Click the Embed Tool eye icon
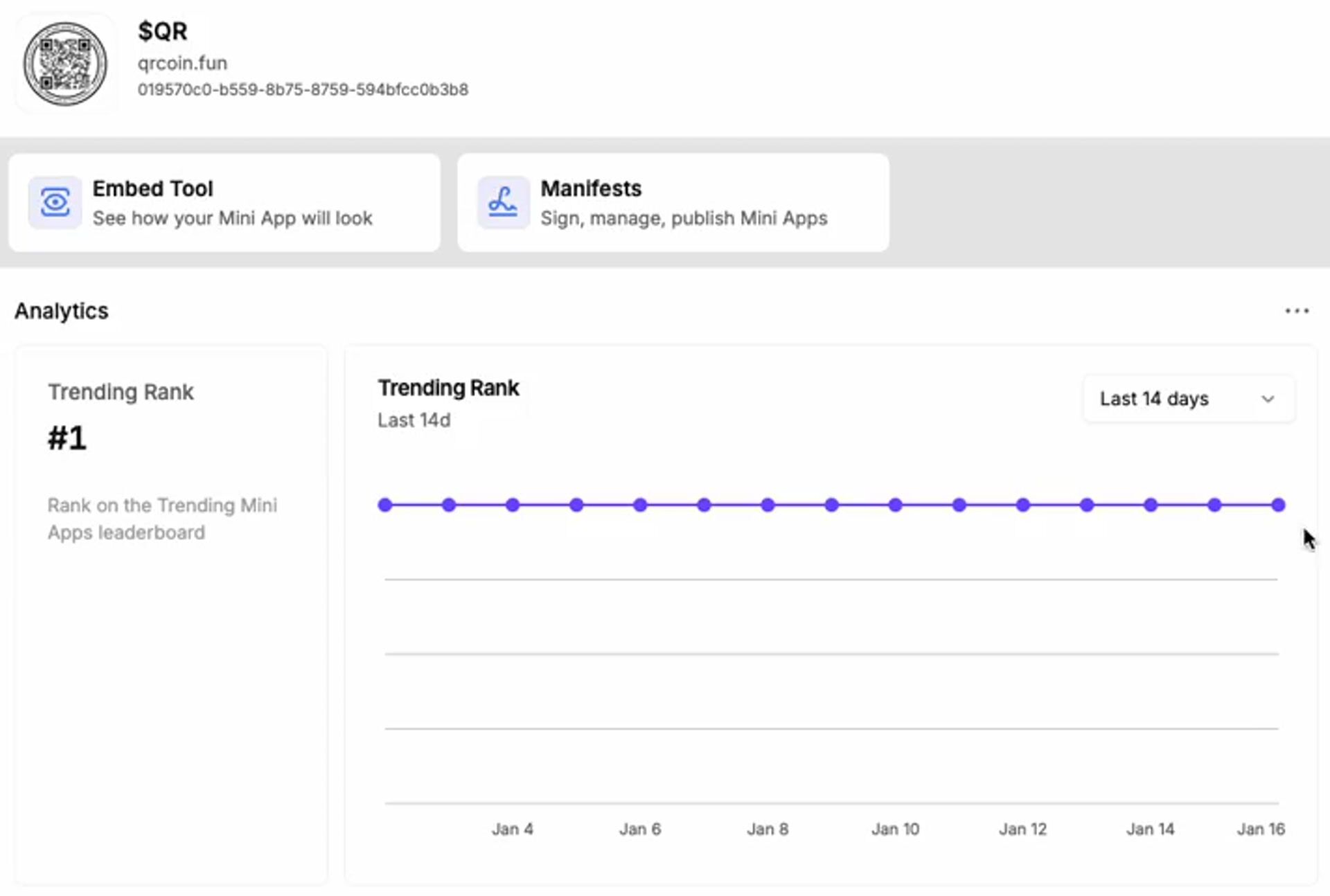The image size is (1330, 896). click(55, 202)
